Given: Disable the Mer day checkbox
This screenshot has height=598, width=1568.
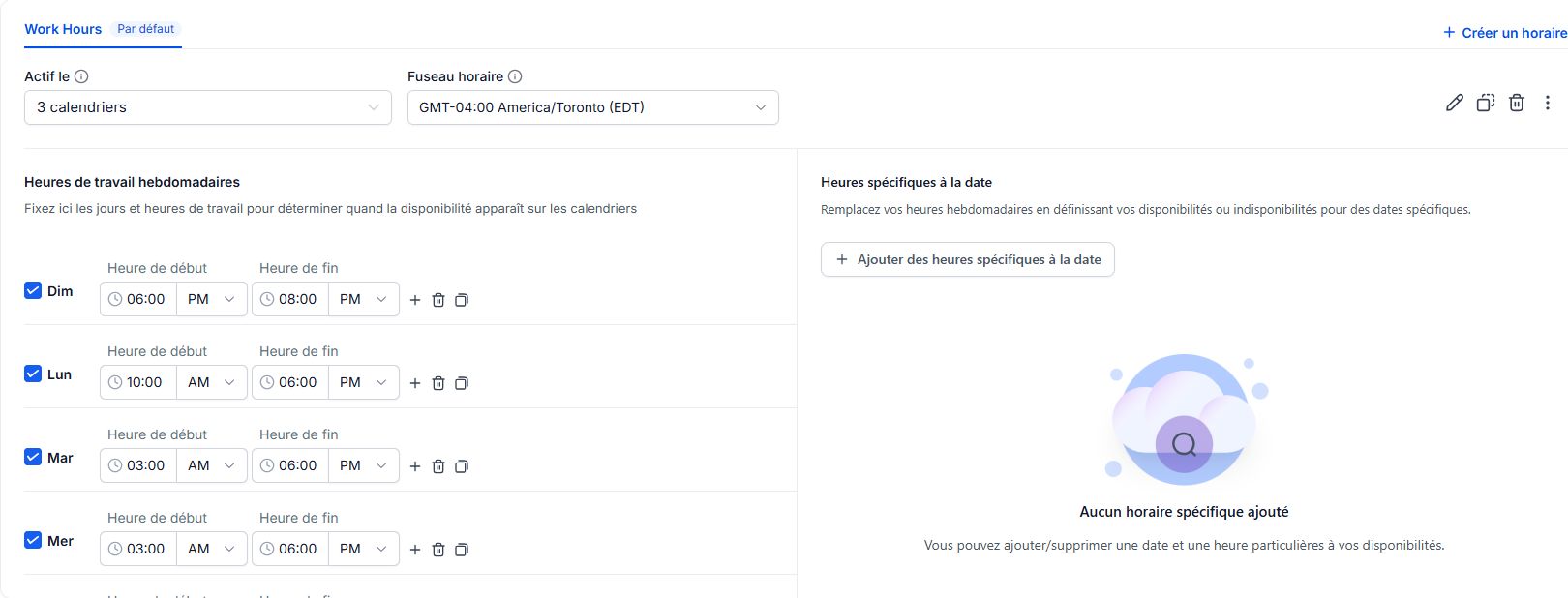Looking at the screenshot, I should [33, 540].
